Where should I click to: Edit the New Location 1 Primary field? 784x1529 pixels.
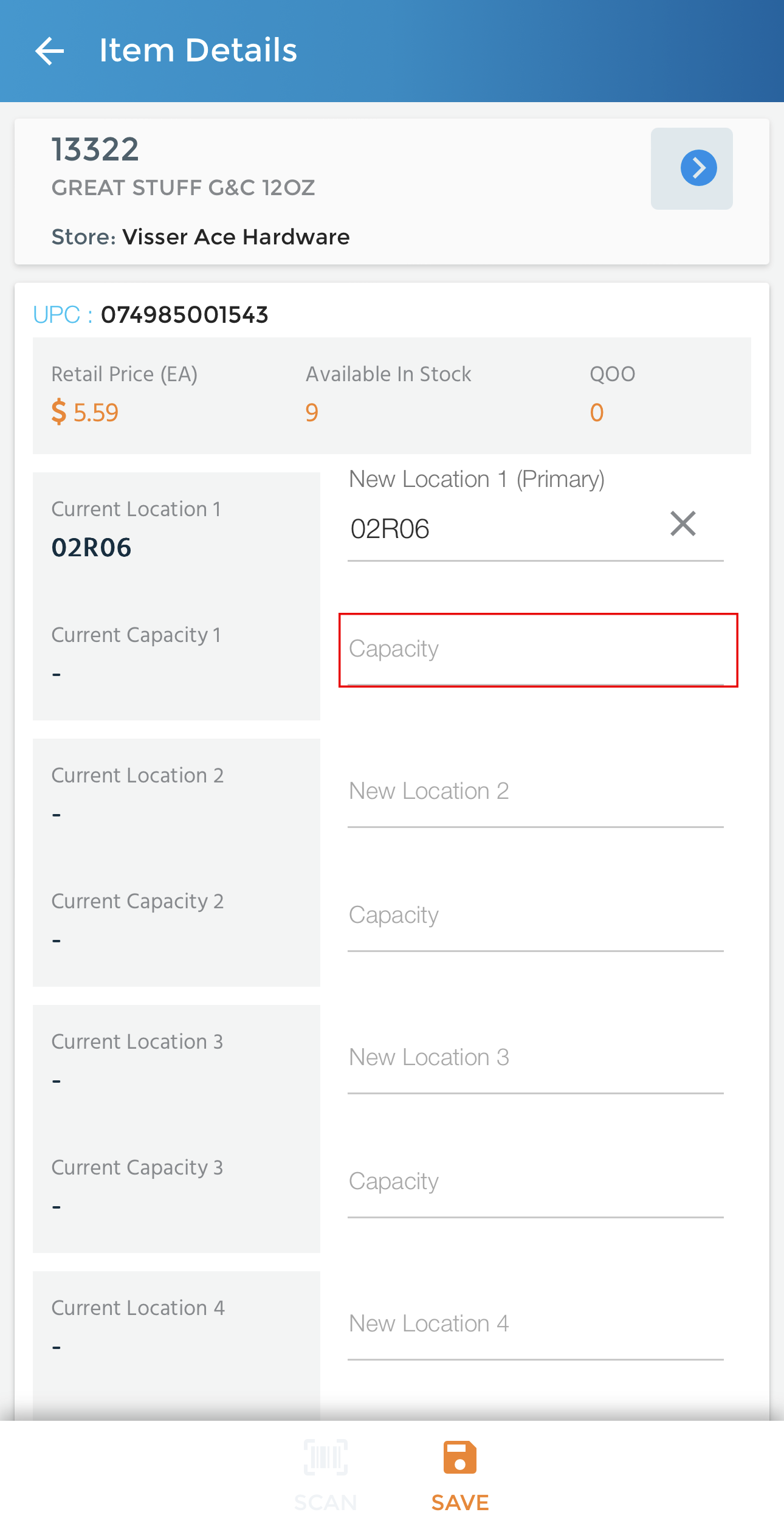504,529
